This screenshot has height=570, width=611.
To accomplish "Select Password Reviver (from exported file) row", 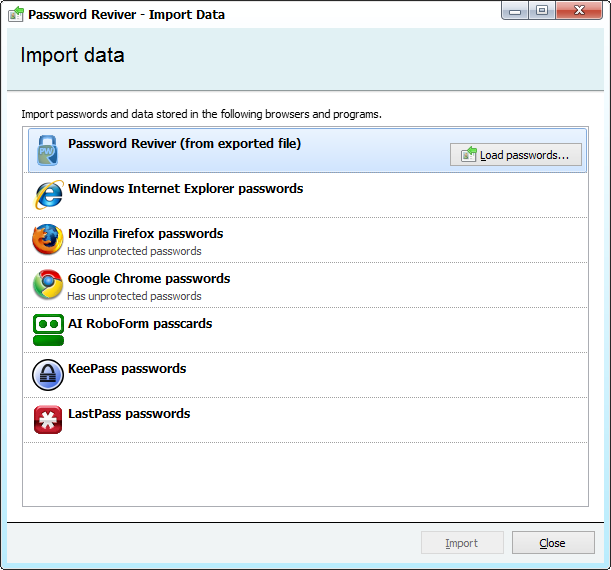I will 307,150.
